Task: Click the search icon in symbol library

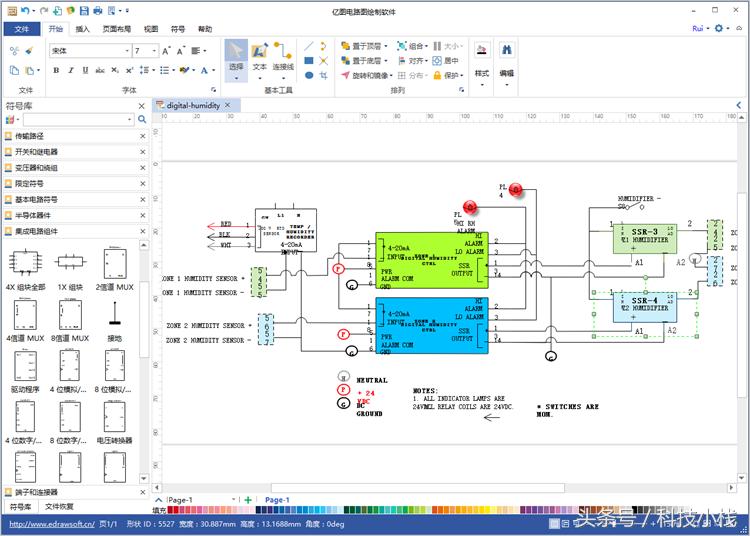Action: [142, 120]
